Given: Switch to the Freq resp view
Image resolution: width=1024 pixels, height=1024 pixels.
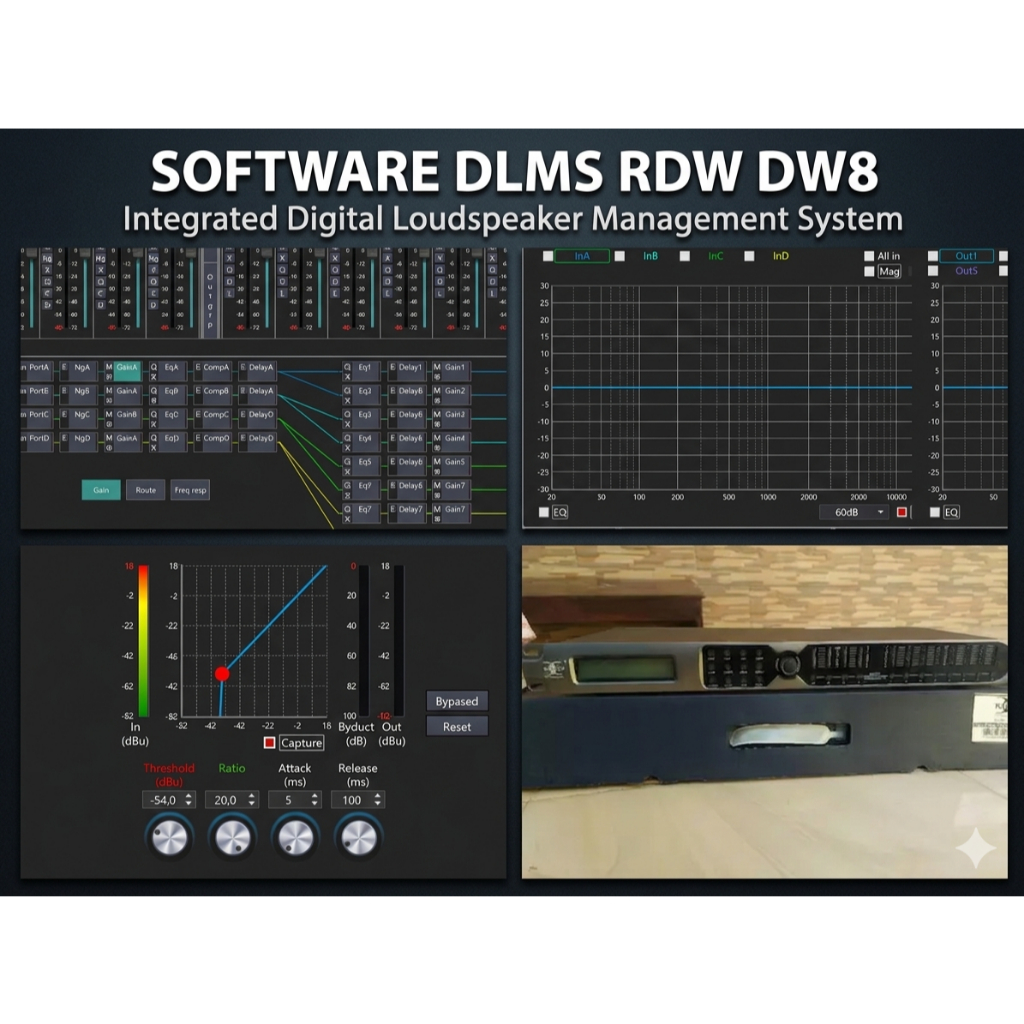Looking at the screenshot, I should pyautogui.click(x=190, y=490).
